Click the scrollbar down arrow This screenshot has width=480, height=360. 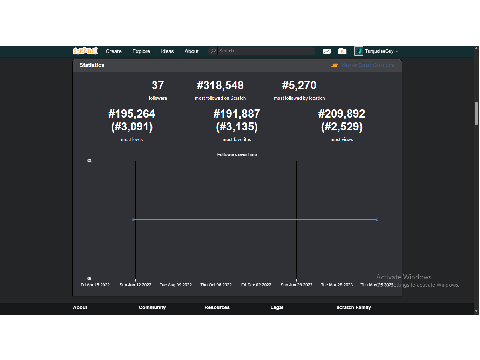click(x=476, y=311)
